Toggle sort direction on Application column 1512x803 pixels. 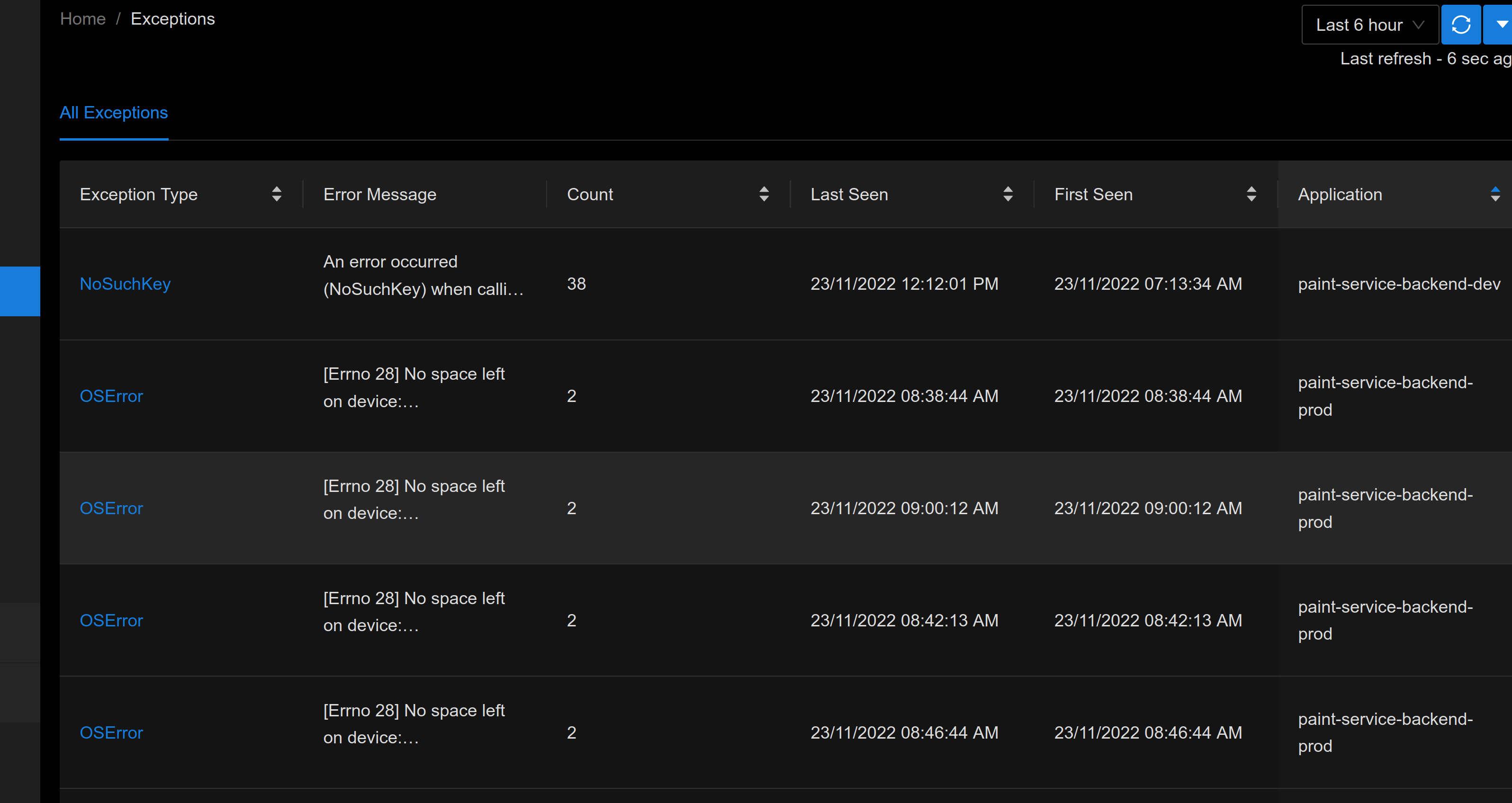pos(1494,194)
